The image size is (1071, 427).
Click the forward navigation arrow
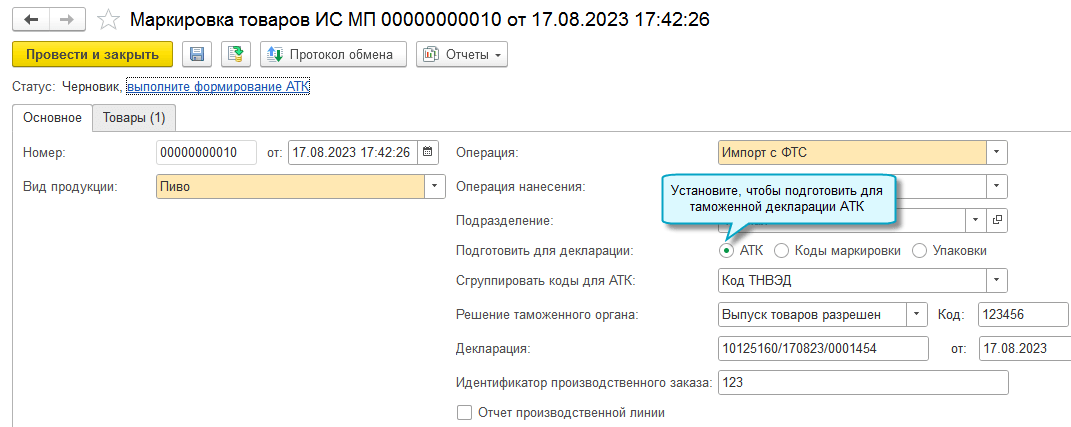[x=67, y=20]
